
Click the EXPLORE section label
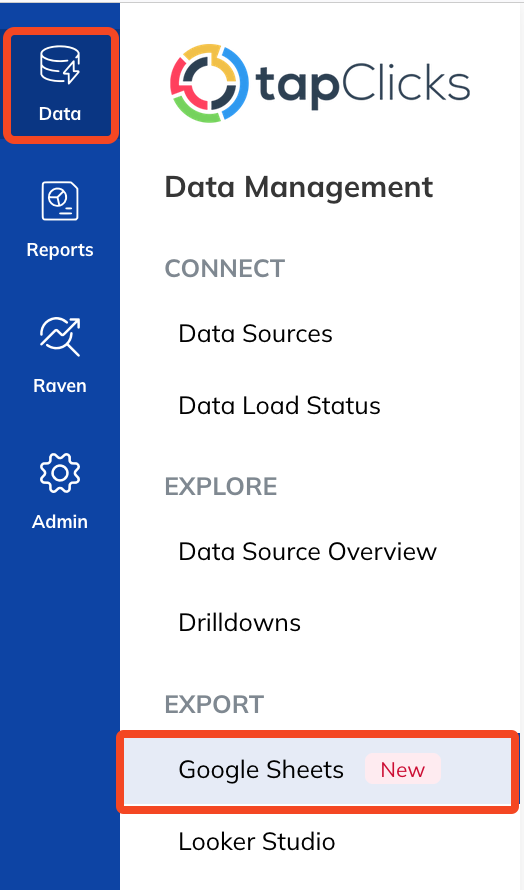(221, 486)
